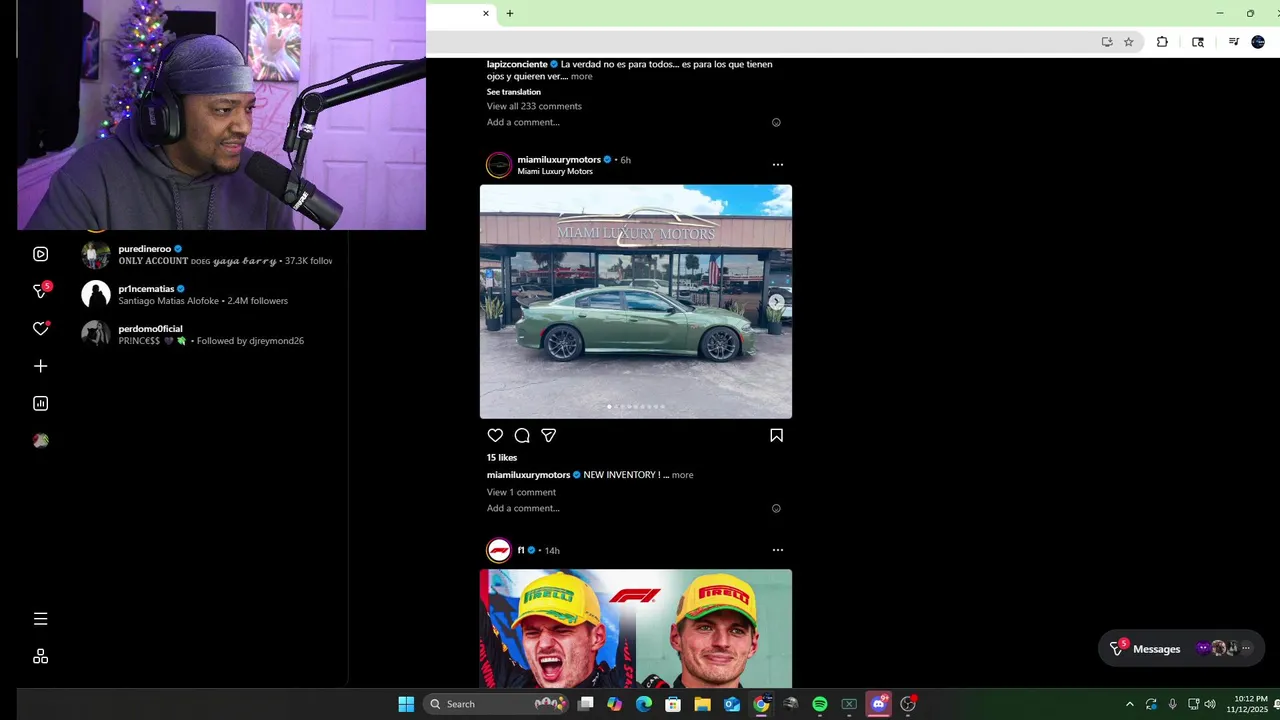The height and width of the screenshot is (720, 1280).
Task: Open the hamburger More menu in sidebar
Action: (x=40, y=619)
